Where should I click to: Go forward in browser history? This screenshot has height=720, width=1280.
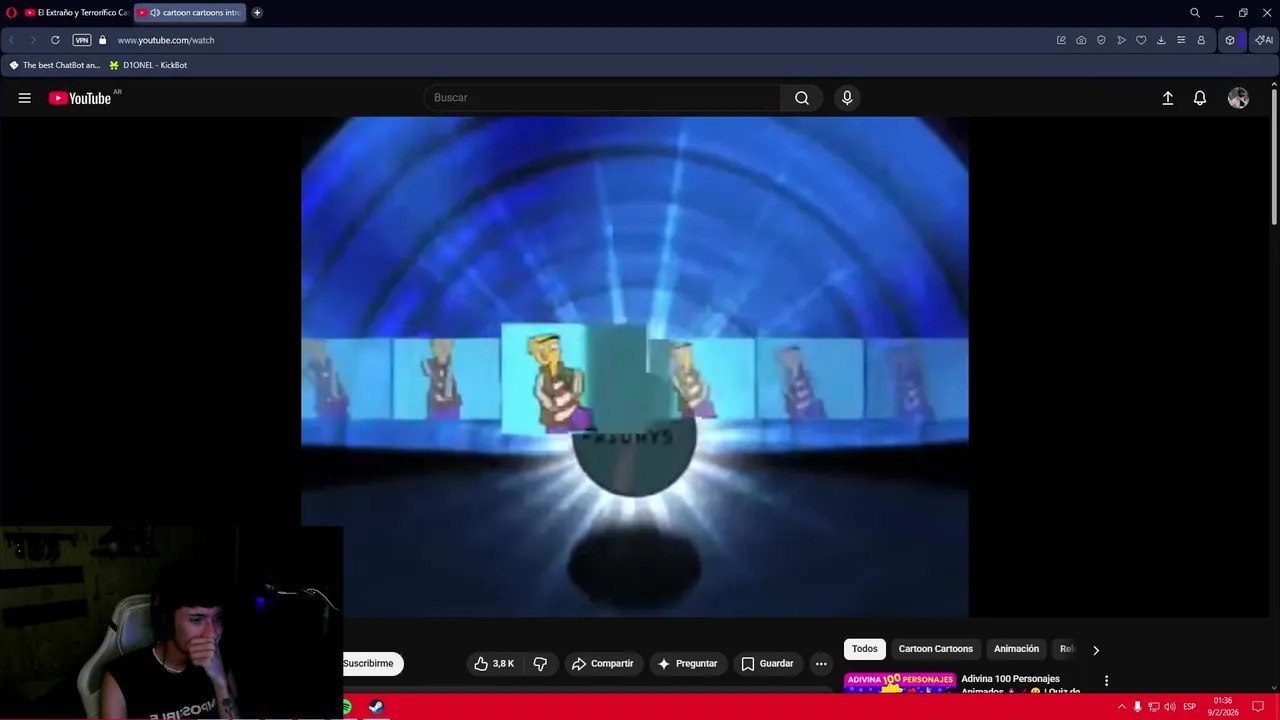[x=32, y=40]
